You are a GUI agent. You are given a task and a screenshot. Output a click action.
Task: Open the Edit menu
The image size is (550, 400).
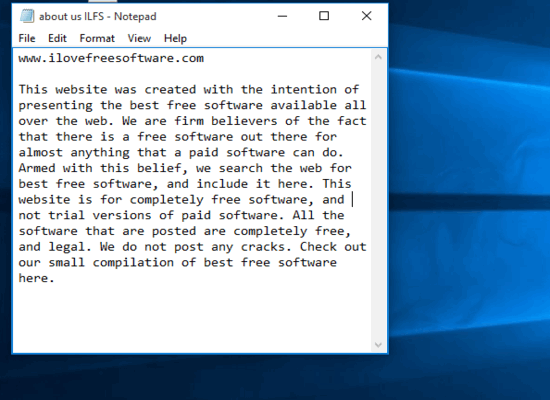pos(57,38)
